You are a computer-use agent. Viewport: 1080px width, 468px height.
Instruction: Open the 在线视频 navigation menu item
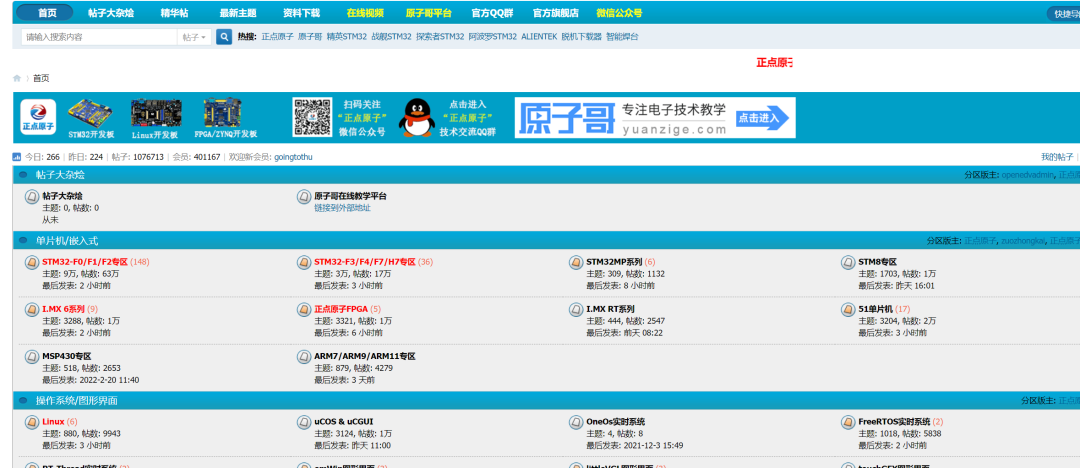click(365, 13)
